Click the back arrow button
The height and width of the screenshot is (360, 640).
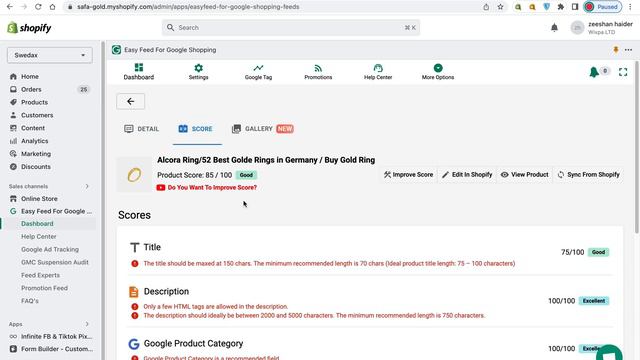pos(131,101)
